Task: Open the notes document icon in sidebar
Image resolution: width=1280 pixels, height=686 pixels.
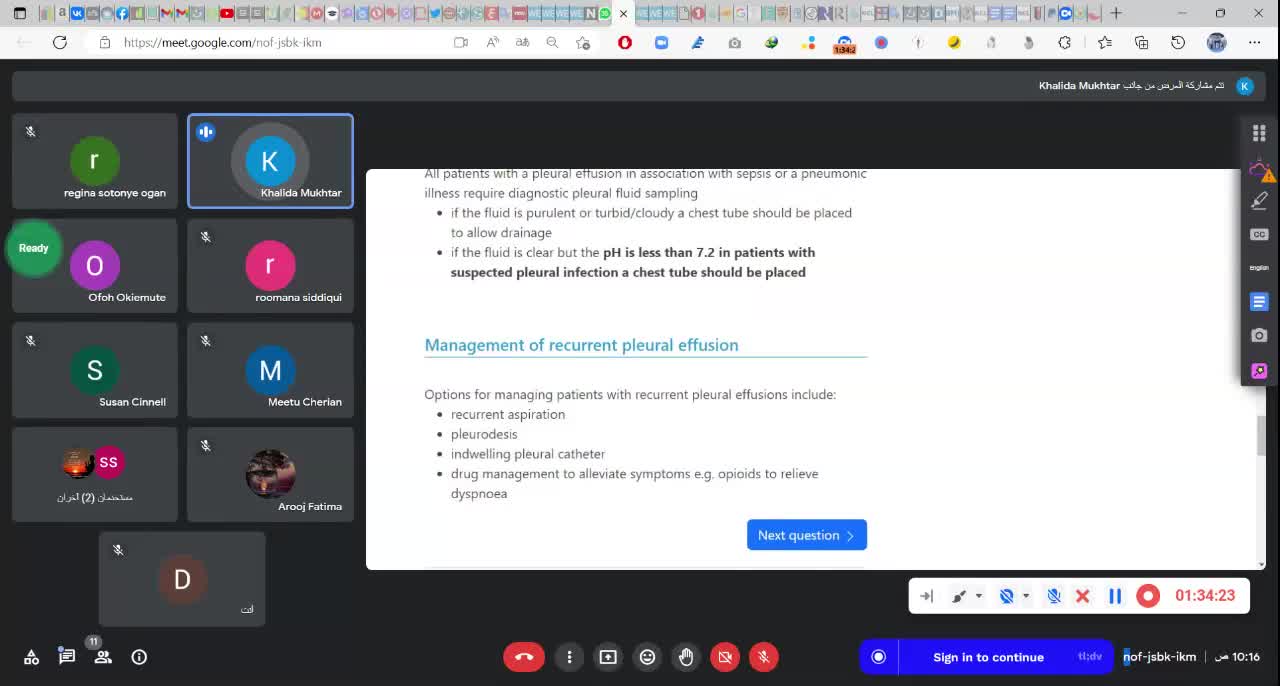Action: coord(1259,301)
